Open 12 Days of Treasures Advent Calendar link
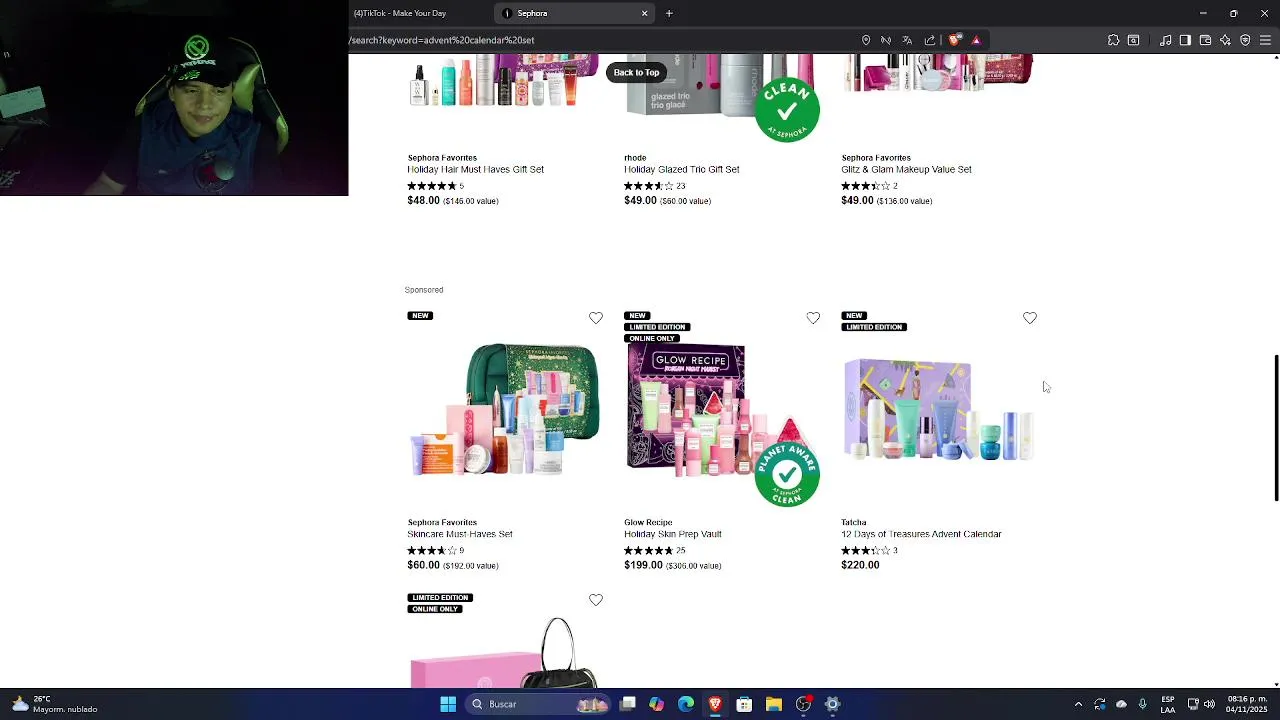The image size is (1280, 720). tap(921, 534)
